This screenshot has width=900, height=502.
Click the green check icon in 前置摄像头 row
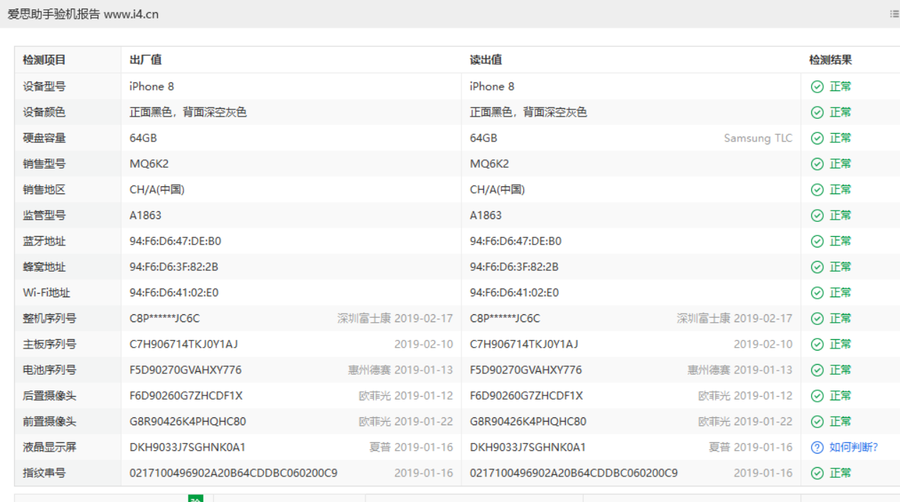click(x=817, y=422)
